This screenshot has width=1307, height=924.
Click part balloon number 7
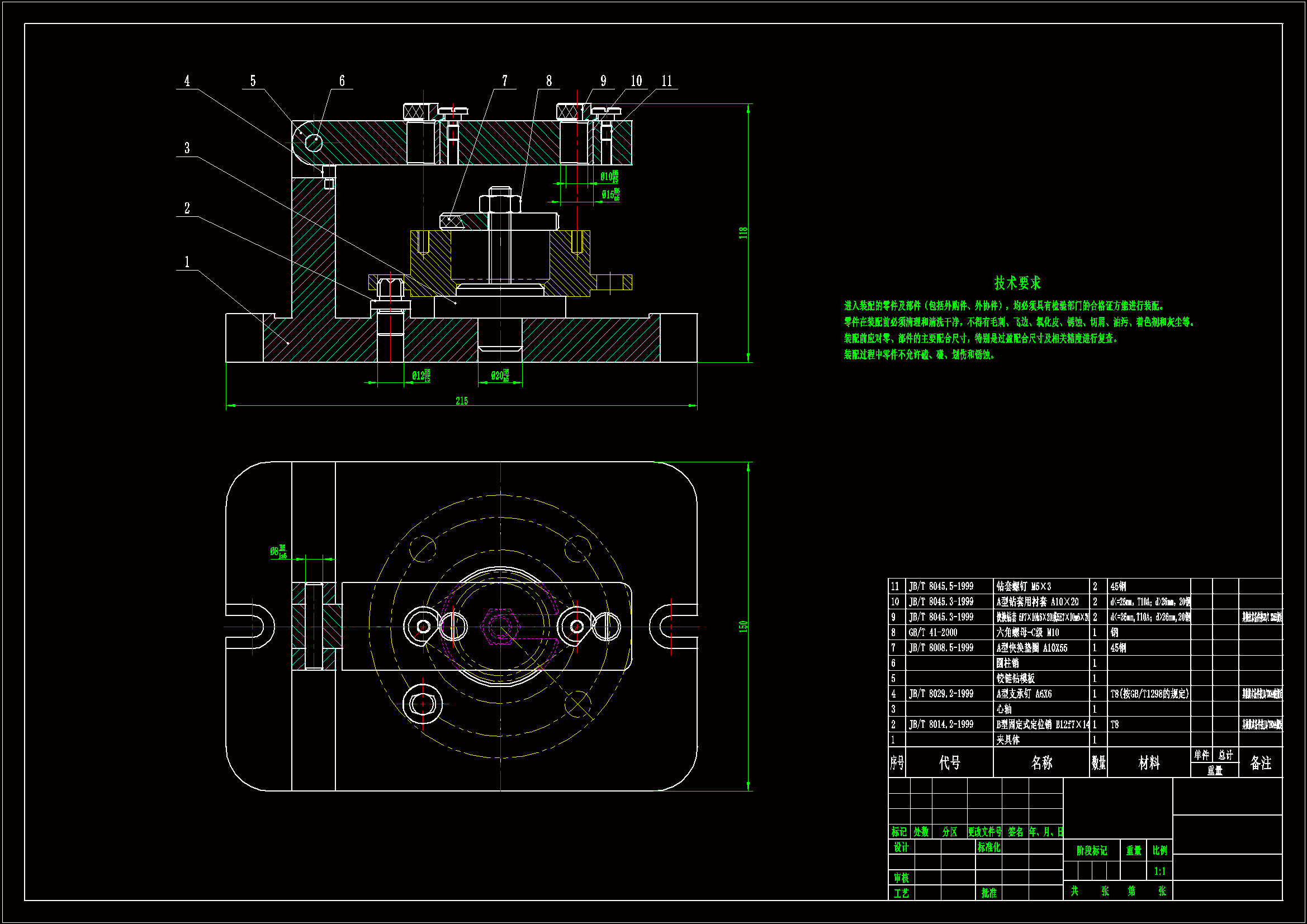[504, 81]
